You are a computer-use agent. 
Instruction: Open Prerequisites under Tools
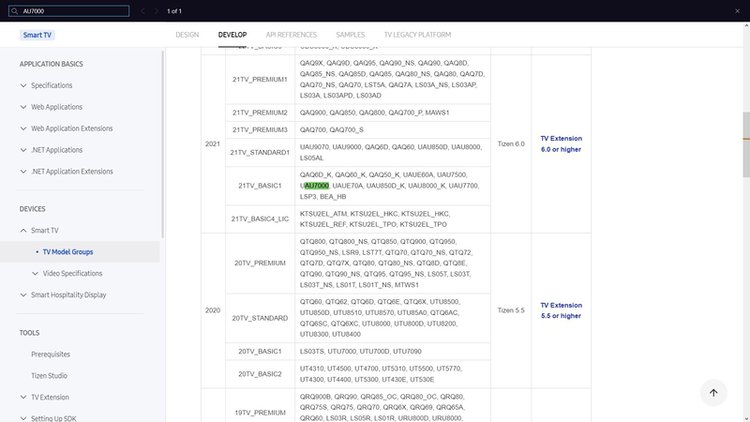pos(51,355)
